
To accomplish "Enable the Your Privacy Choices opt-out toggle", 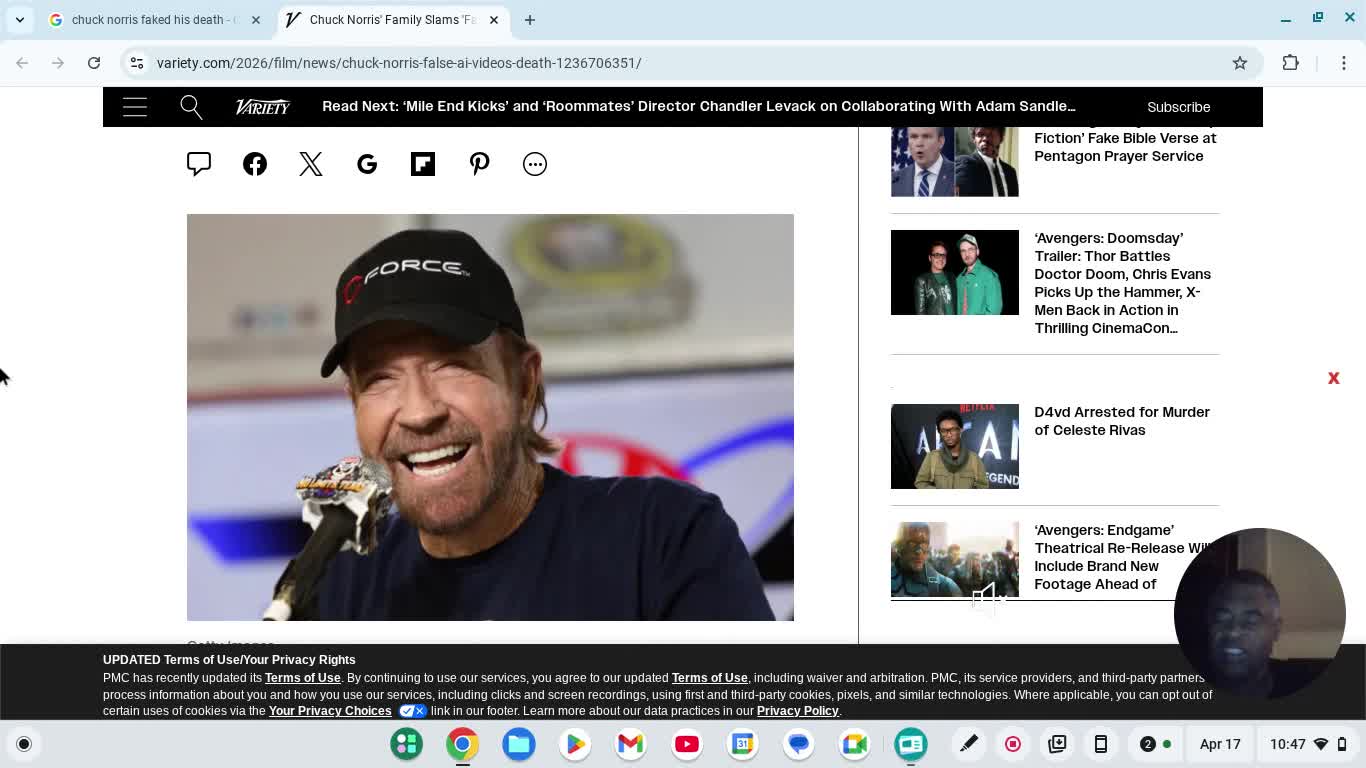I will click(411, 711).
